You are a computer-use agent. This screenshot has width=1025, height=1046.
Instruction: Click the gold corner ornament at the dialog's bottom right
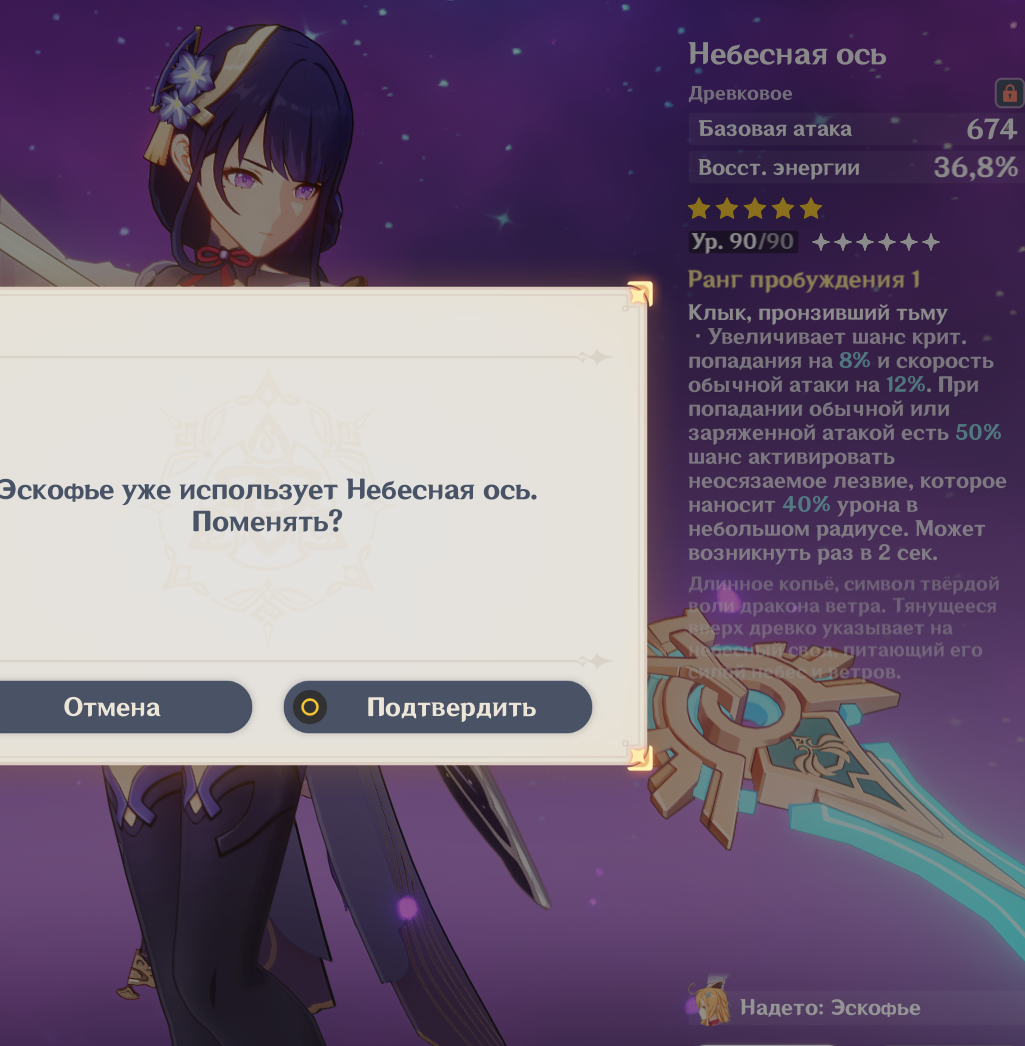tap(639, 756)
